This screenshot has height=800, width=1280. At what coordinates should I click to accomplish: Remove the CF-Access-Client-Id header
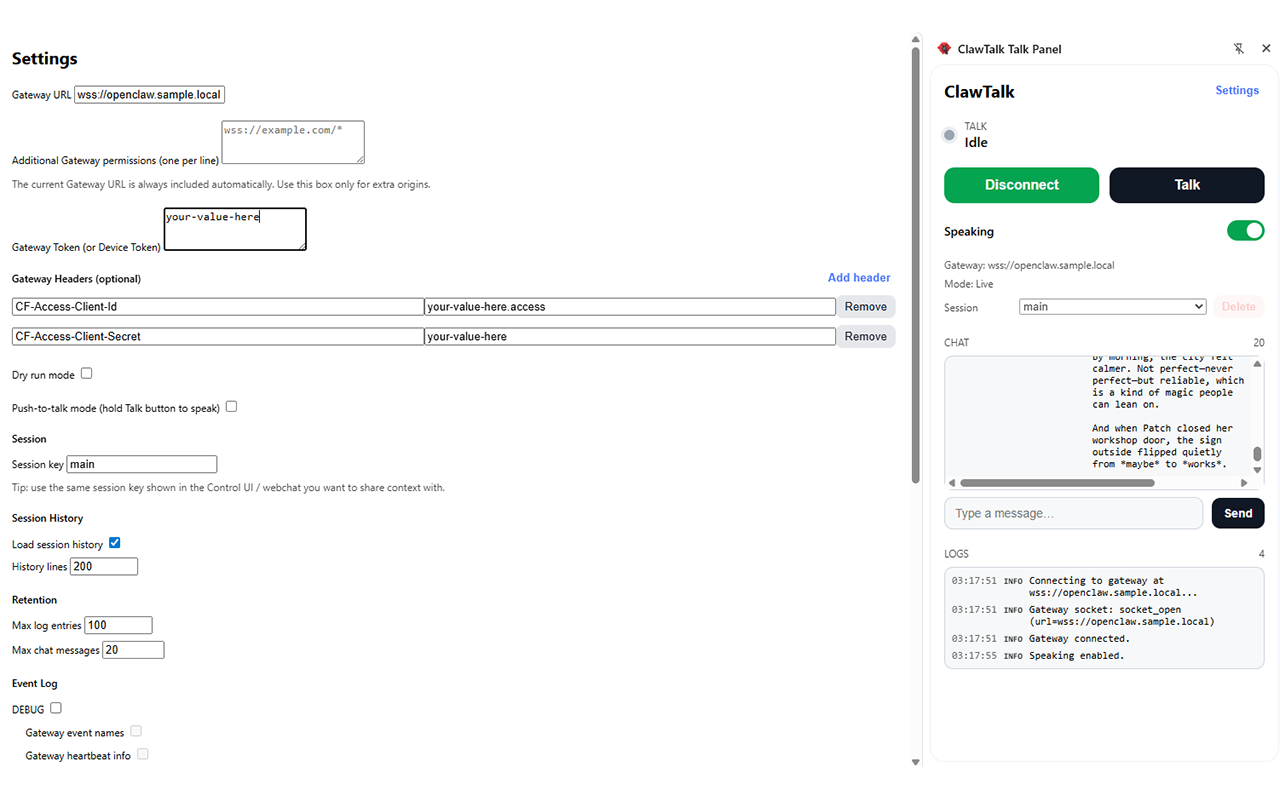866,307
